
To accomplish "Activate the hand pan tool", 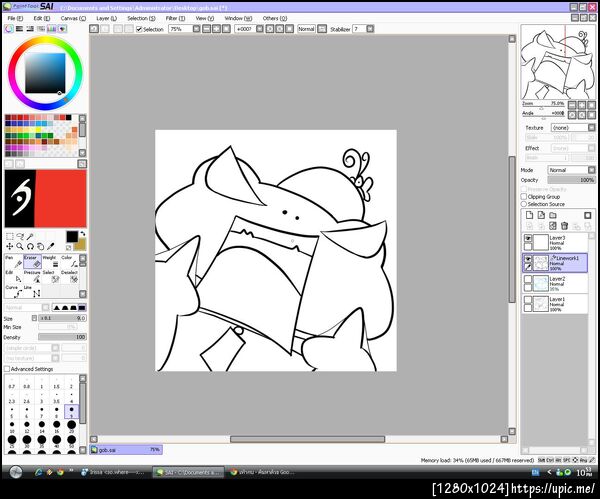I will tap(40, 246).
